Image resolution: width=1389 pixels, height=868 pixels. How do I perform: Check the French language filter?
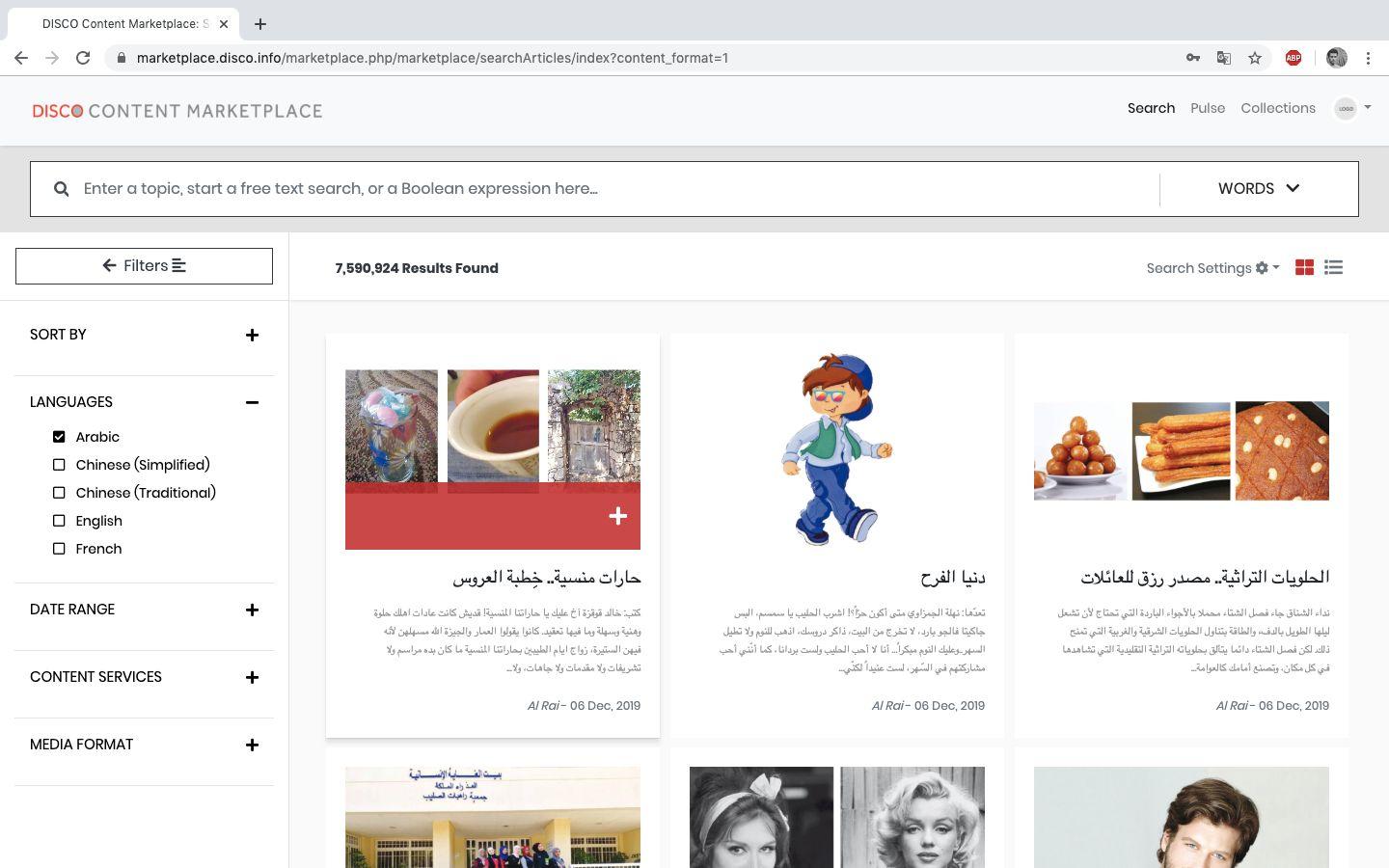click(x=59, y=549)
